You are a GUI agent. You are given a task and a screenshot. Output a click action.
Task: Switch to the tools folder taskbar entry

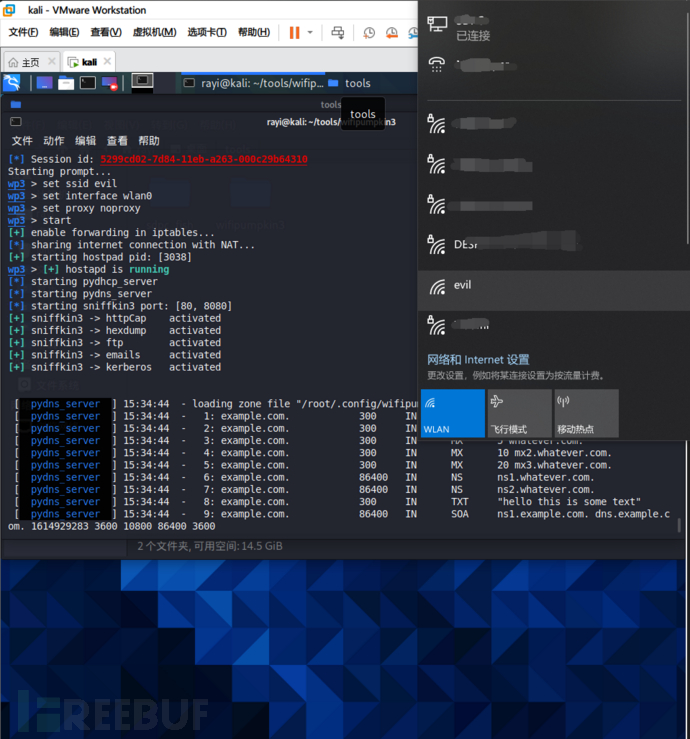349,83
